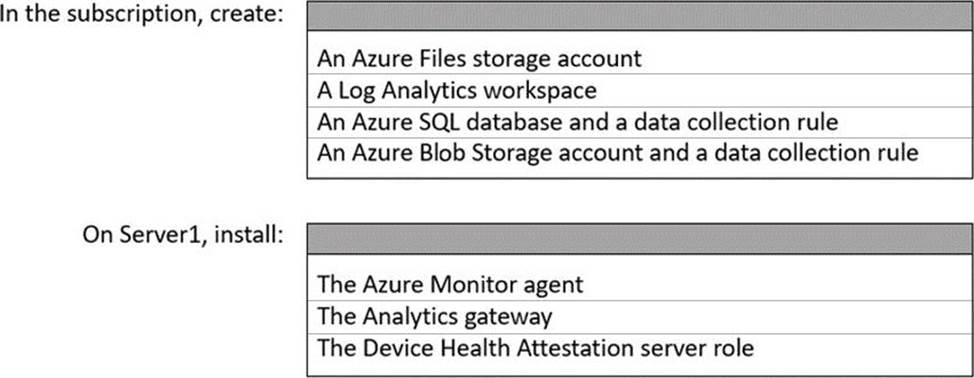Open the On Server1 install dropdown bar
The width and height of the screenshot is (974, 378).
pos(640,240)
